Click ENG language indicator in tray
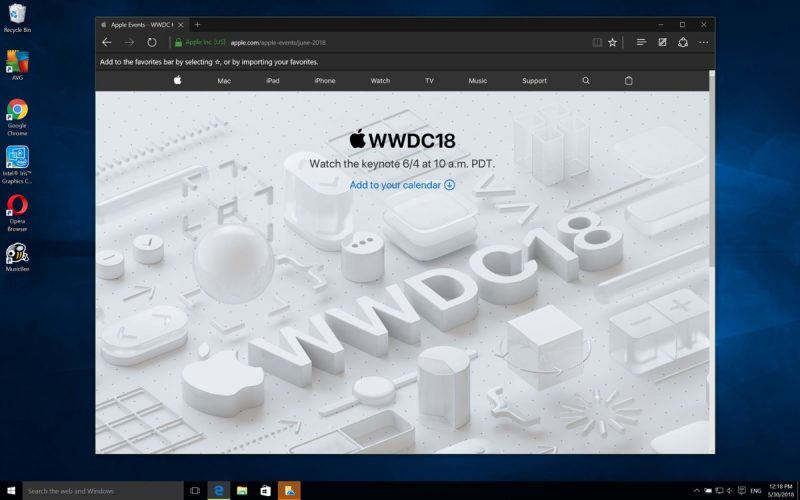Screen dimensions: 800x500 click(756, 491)
